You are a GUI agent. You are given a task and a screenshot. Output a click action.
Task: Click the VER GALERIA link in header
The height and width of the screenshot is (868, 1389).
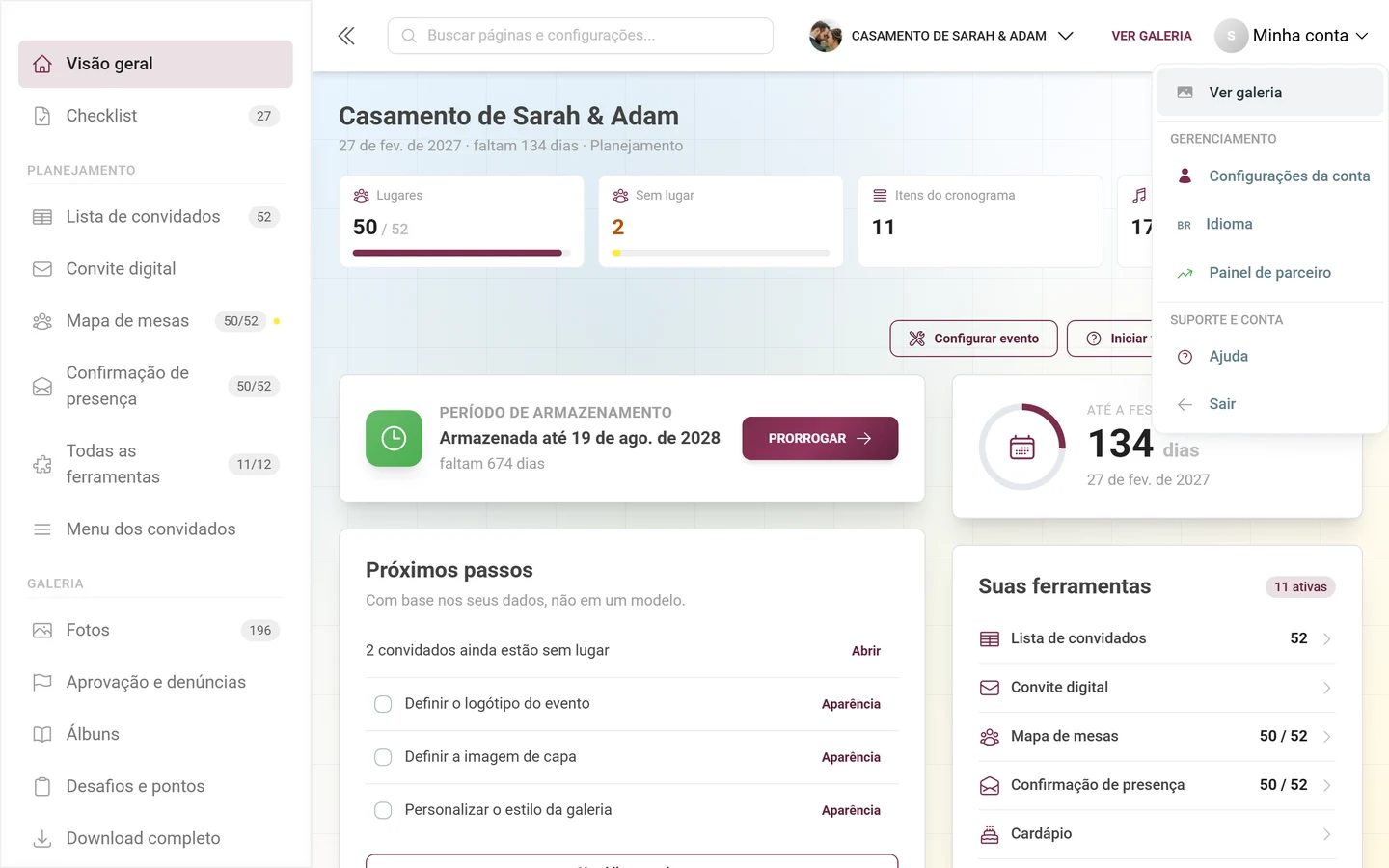(1152, 36)
